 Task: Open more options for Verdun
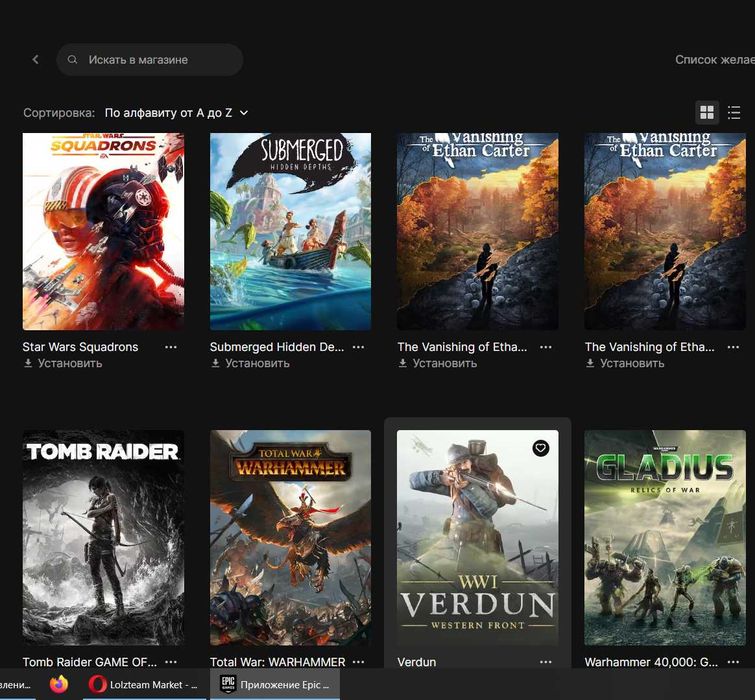click(x=546, y=662)
